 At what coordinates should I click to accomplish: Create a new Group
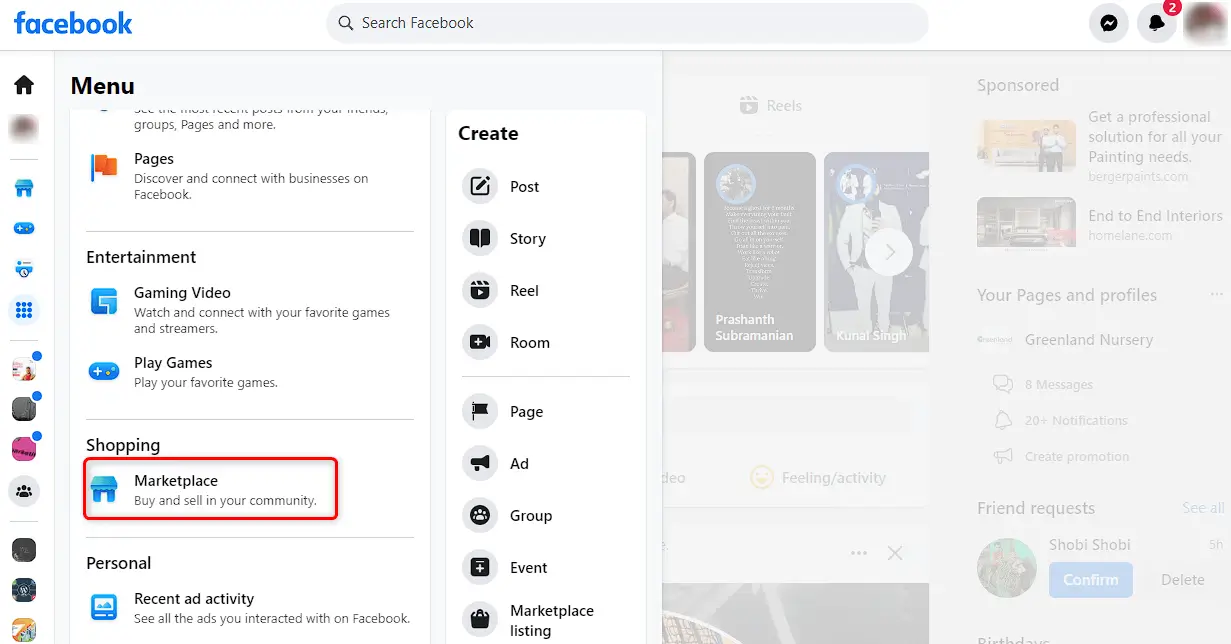click(546, 515)
